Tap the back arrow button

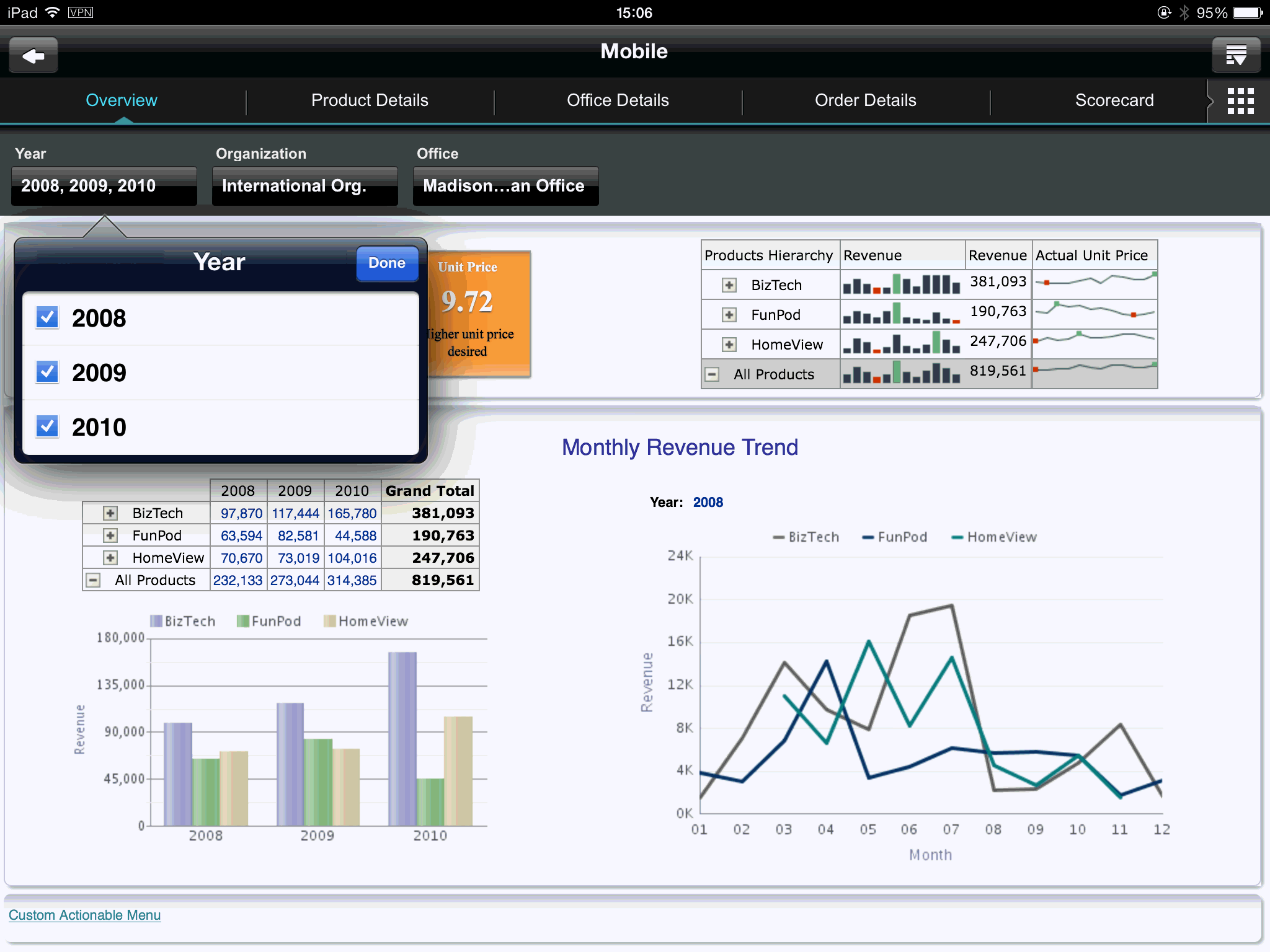click(x=33, y=56)
